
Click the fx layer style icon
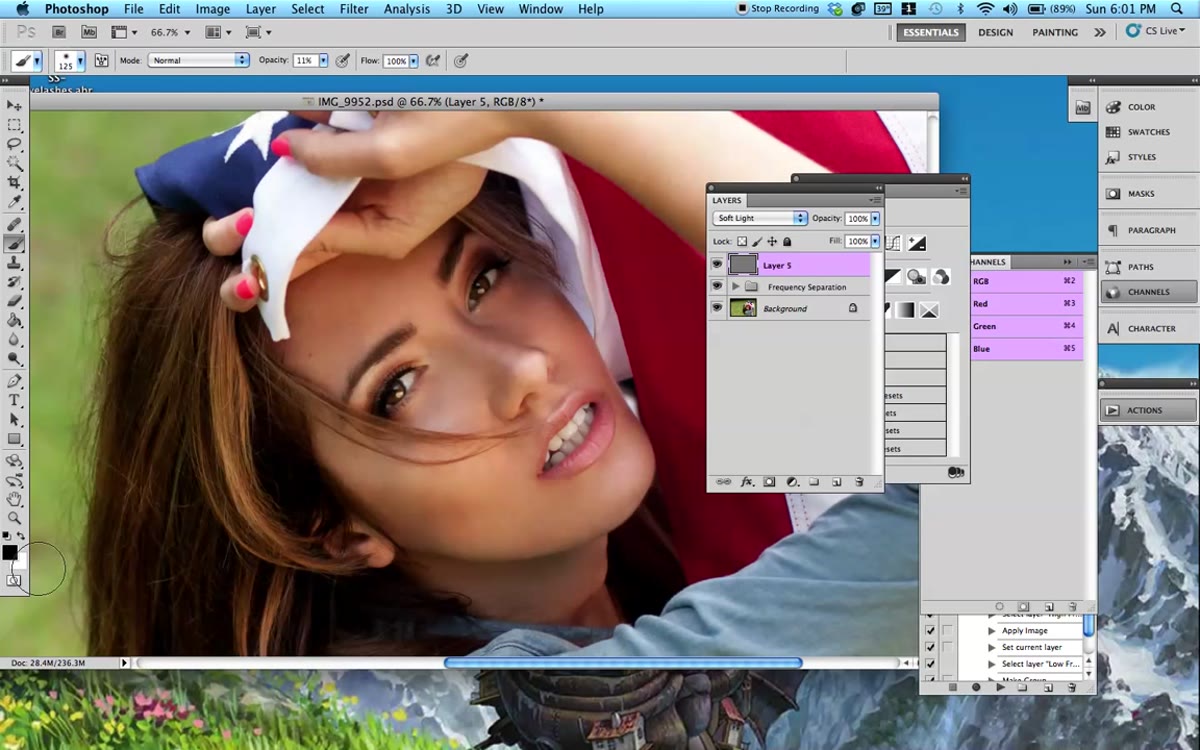[x=747, y=482]
